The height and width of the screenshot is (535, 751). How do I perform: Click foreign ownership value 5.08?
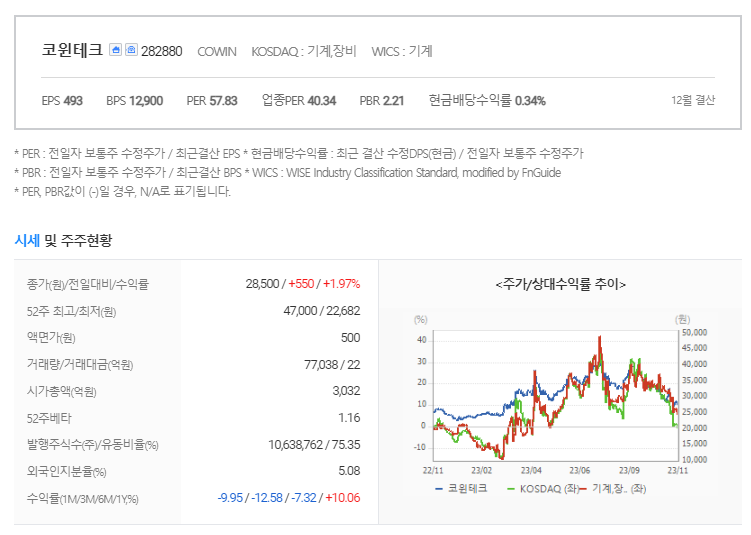(x=349, y=471)
